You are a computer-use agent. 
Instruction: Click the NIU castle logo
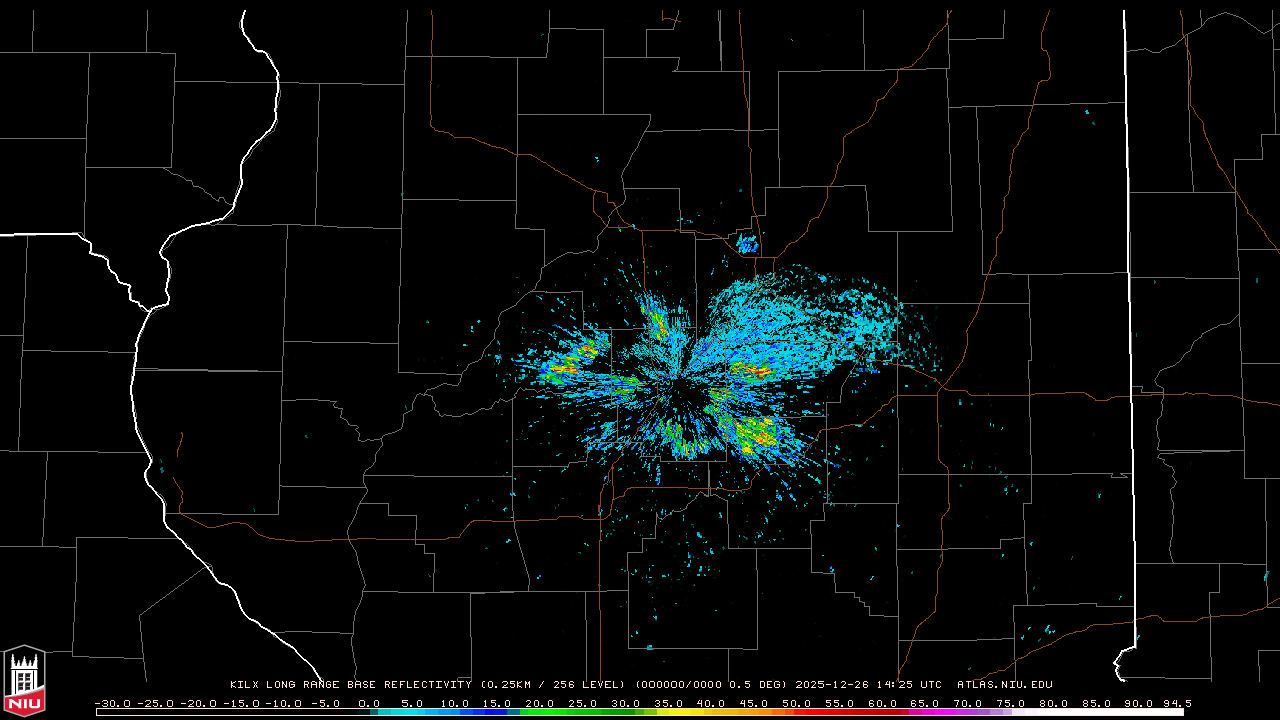pos(24,682)
